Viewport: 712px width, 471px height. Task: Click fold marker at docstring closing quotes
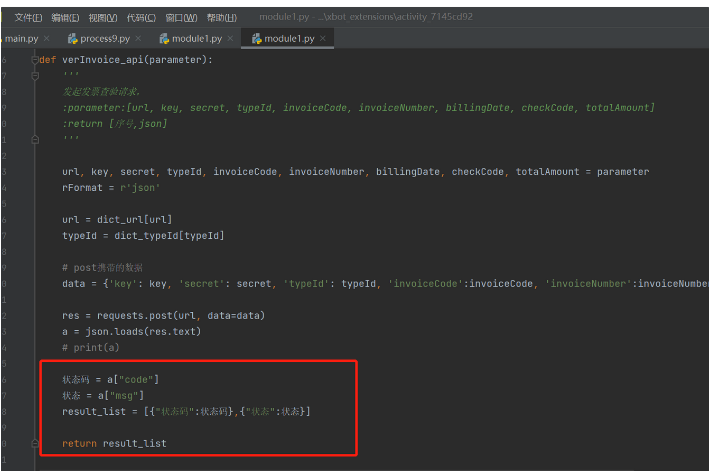[x=35, y=139]
